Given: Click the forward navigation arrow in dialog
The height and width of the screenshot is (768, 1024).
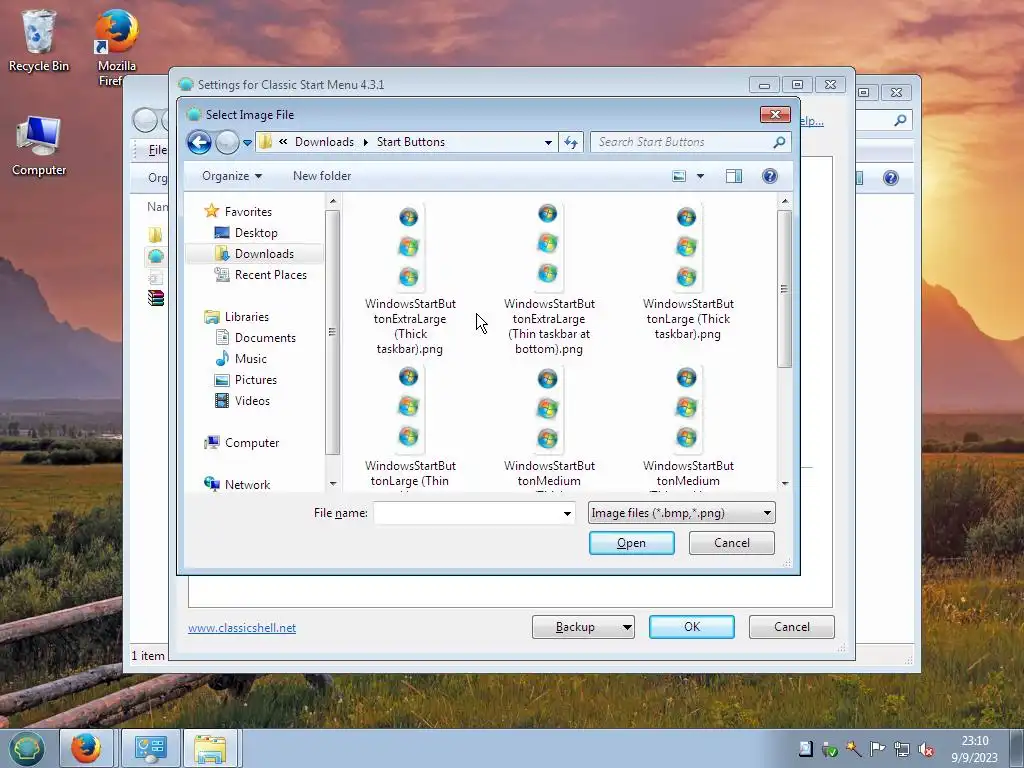Looking at the screenshot, I should pos(227,142).
